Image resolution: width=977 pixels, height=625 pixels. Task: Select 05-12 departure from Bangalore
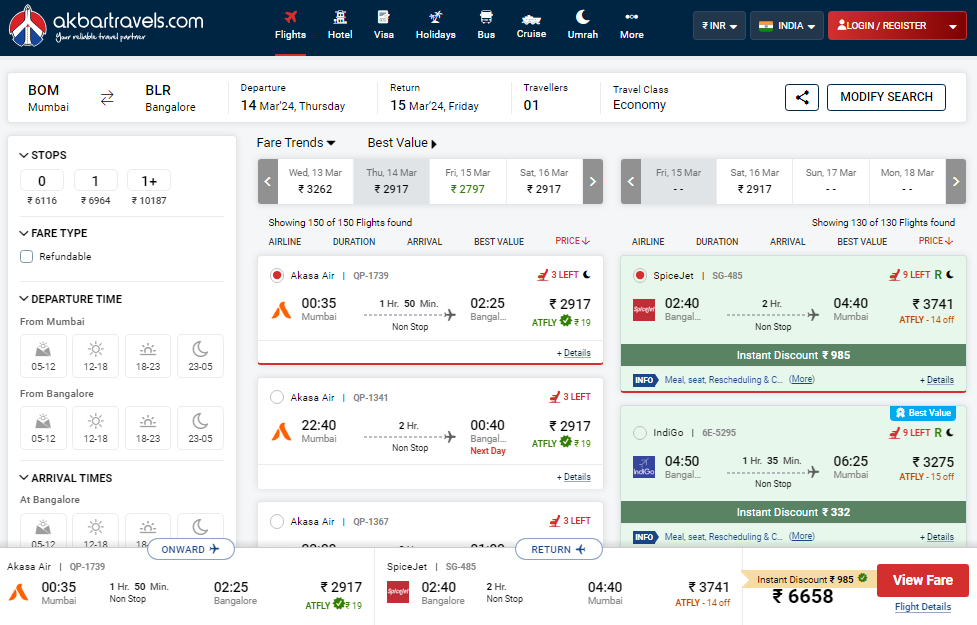click(43, 428)
